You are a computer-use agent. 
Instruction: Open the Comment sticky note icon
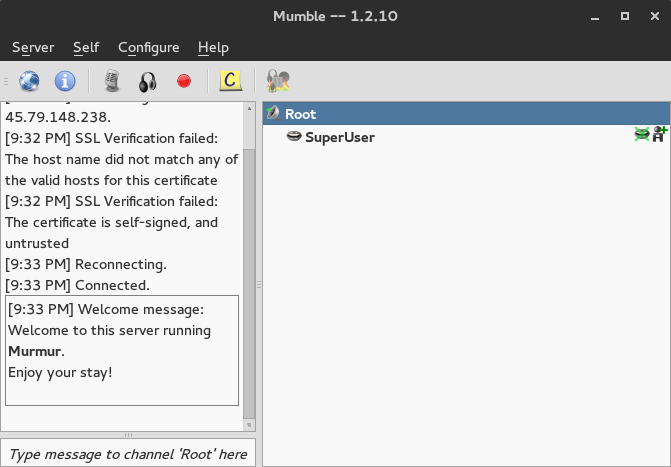231,81
